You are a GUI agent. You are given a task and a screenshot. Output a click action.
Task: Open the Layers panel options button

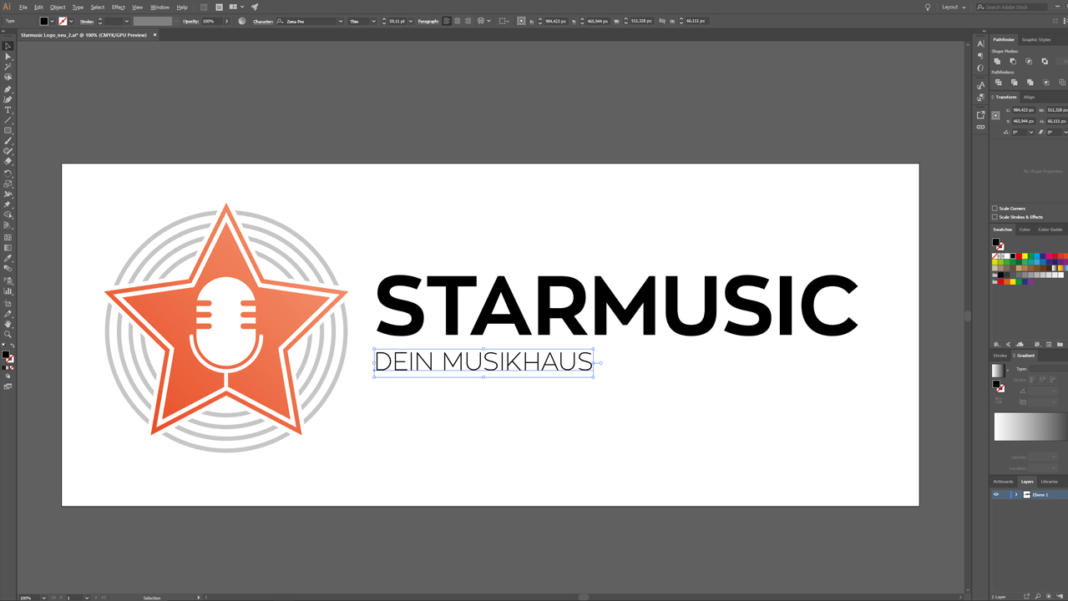[x=1063, y=481]
